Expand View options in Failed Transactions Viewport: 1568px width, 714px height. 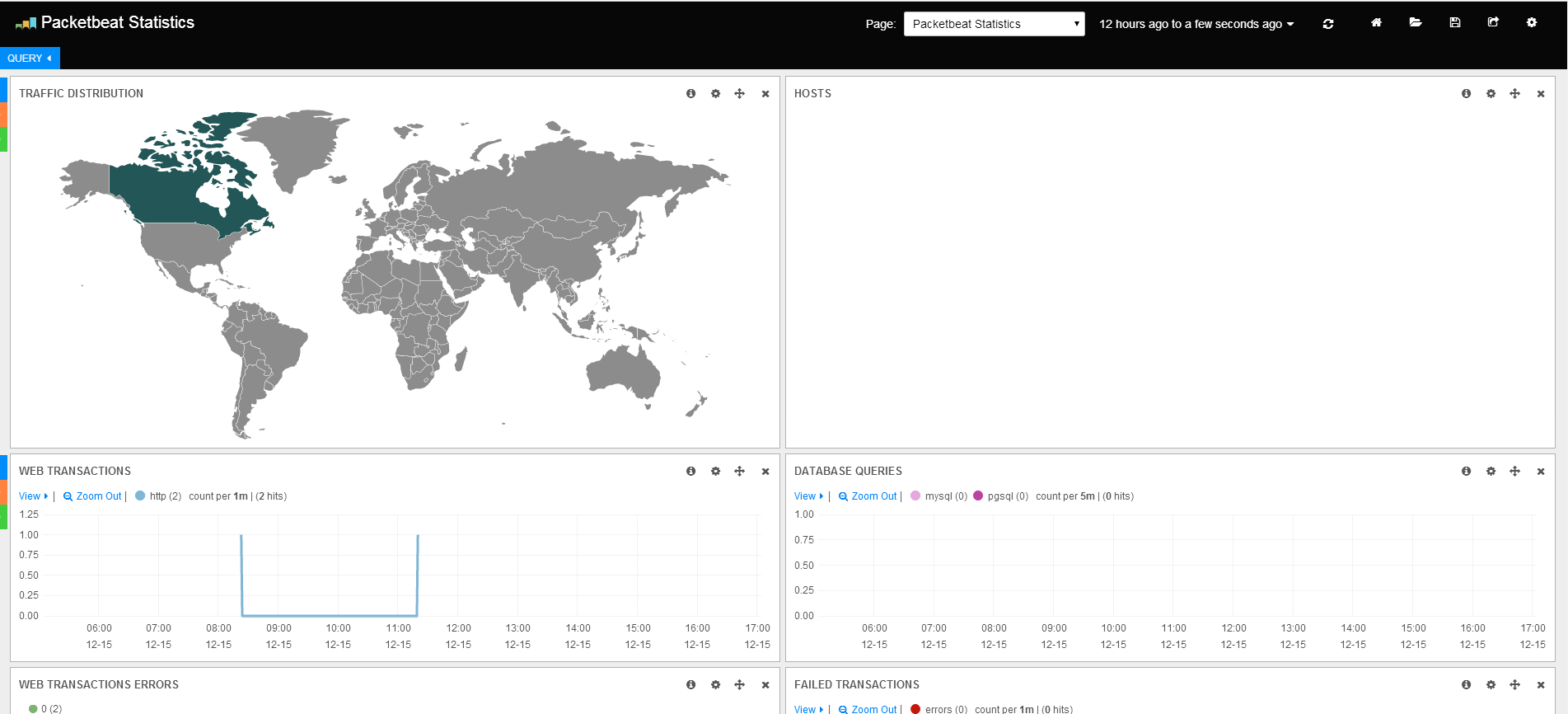[809, 709]
